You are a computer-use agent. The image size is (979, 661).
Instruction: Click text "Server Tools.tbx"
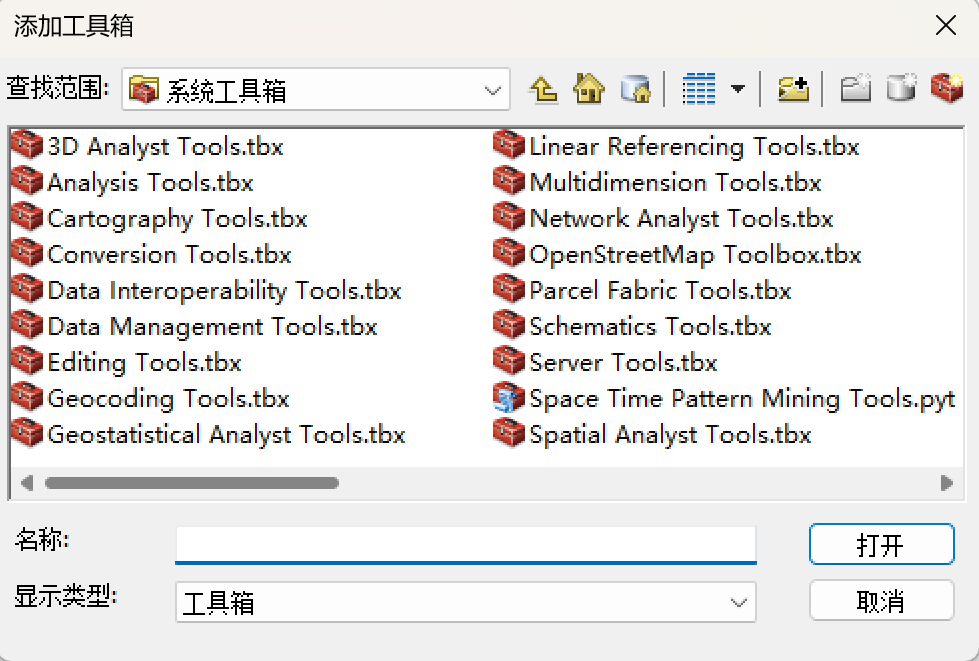(623, 363)
